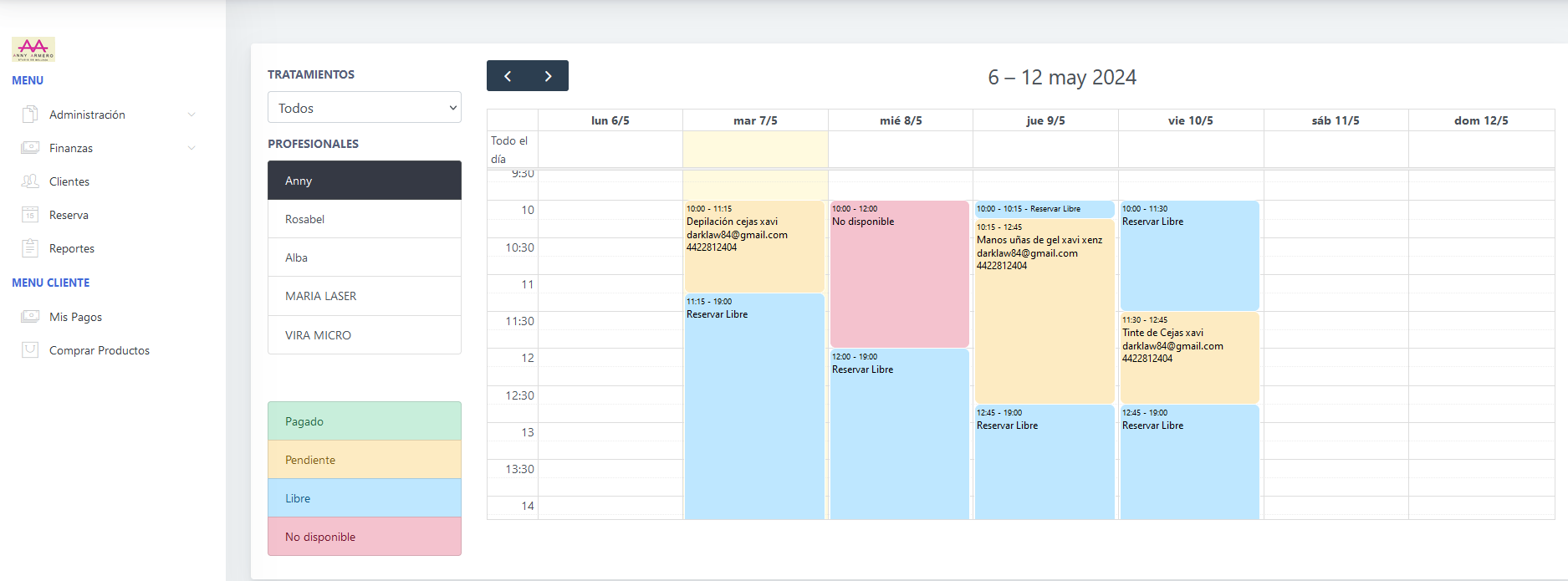Select professional VIRA MICRO
1568x581 pixels.
tap(365, 335)
